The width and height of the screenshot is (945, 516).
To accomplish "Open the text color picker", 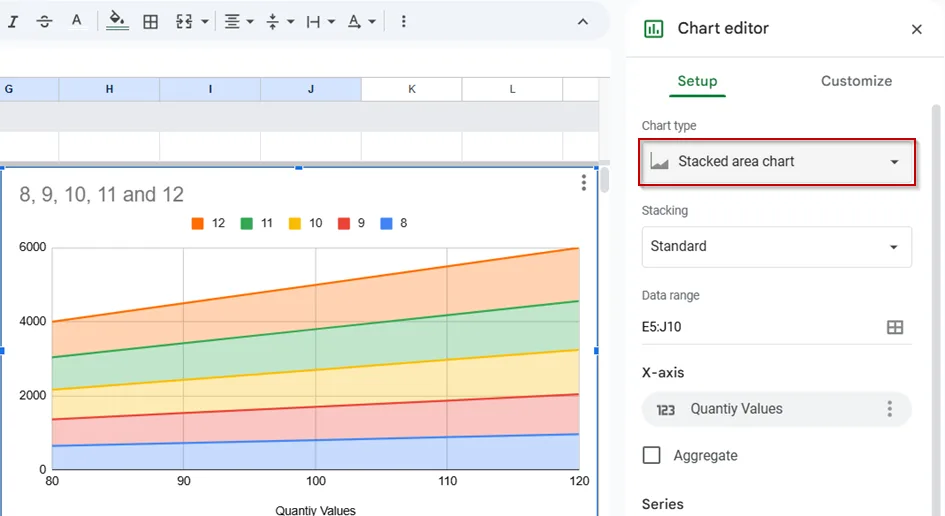I will (x=77, y=21).
